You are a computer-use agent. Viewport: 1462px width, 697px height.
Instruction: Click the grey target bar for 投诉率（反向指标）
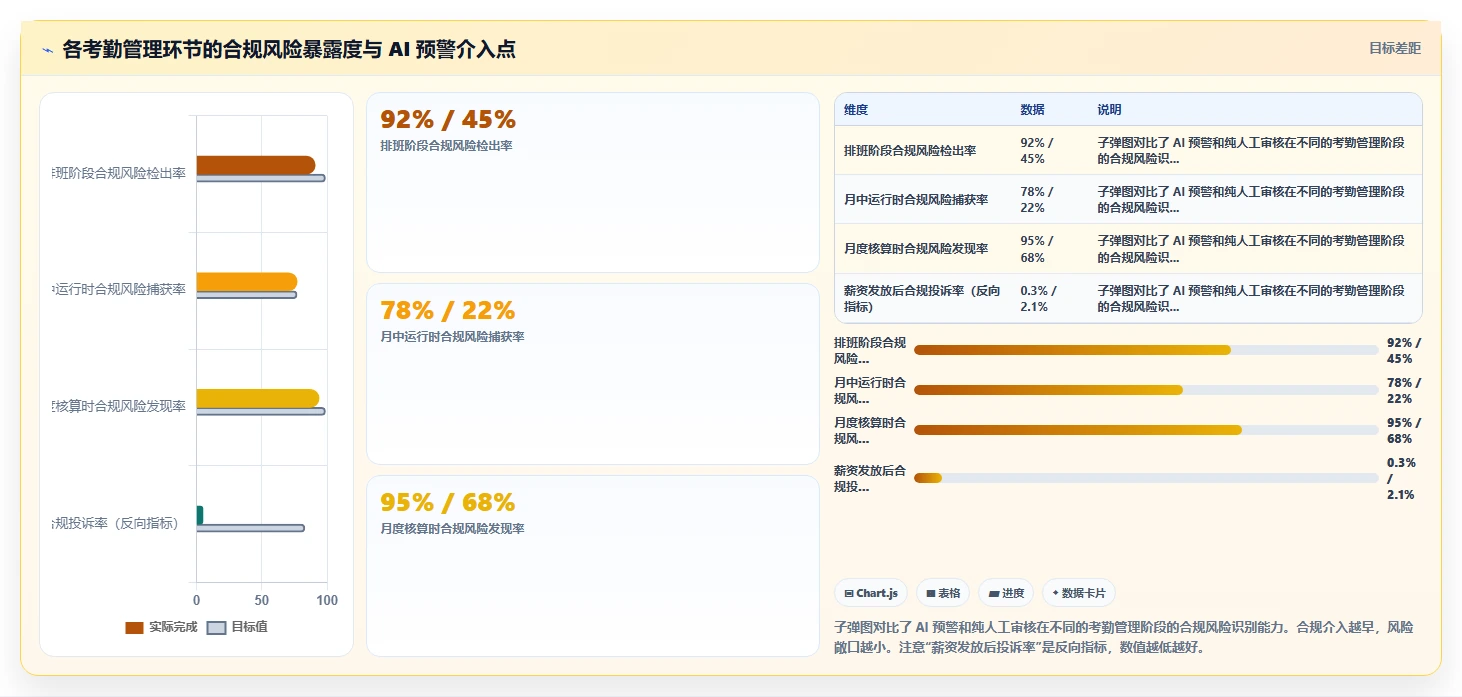[250, 528]
